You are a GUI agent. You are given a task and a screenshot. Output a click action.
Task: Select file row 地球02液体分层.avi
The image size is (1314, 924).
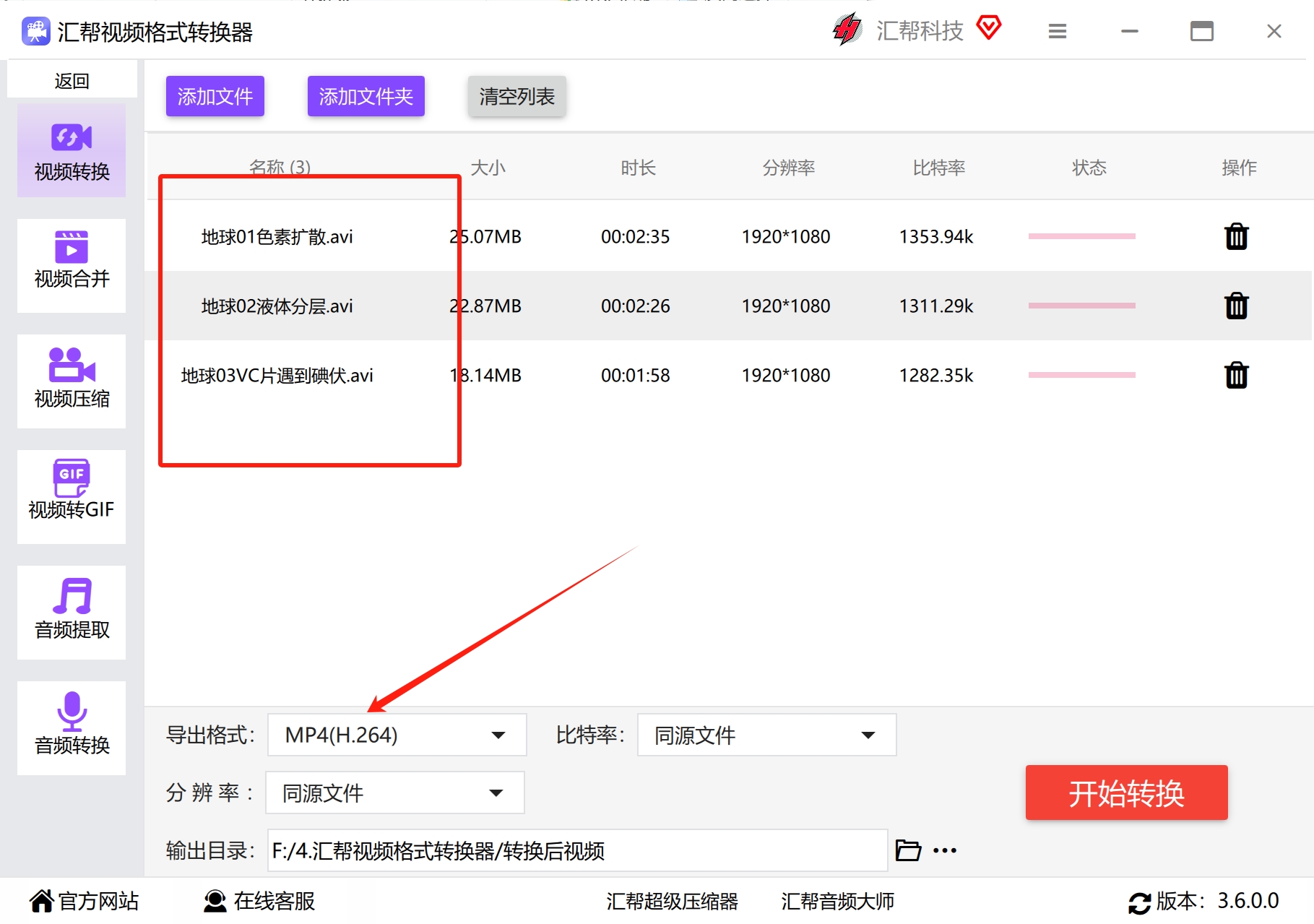tap(730, 306)
